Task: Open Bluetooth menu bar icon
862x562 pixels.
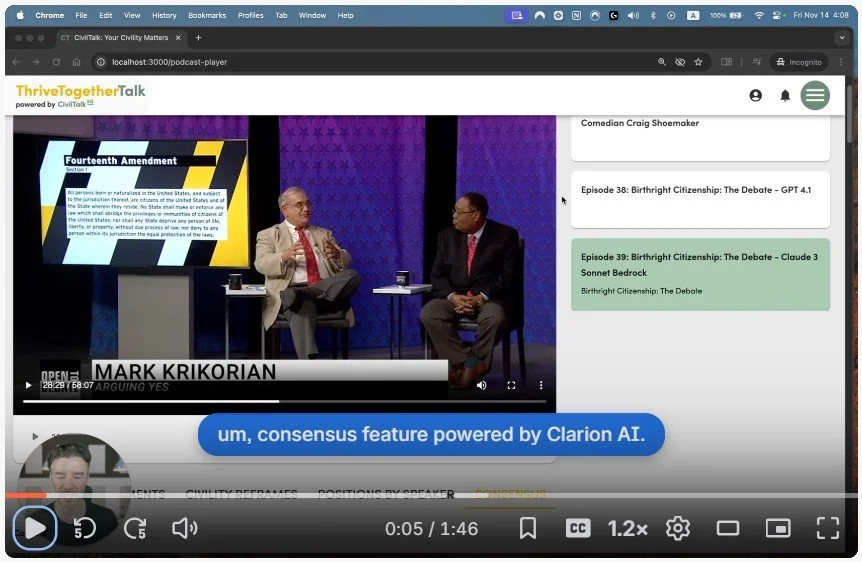Action: tap(653, 15)
